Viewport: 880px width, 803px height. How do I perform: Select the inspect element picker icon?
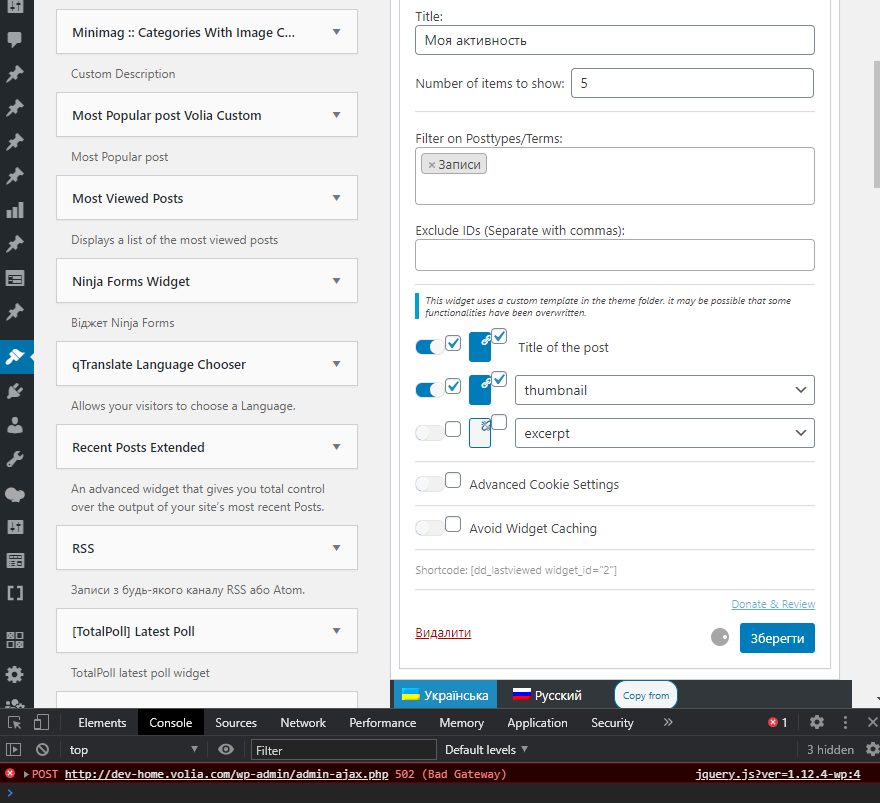[x=15, y=722]
